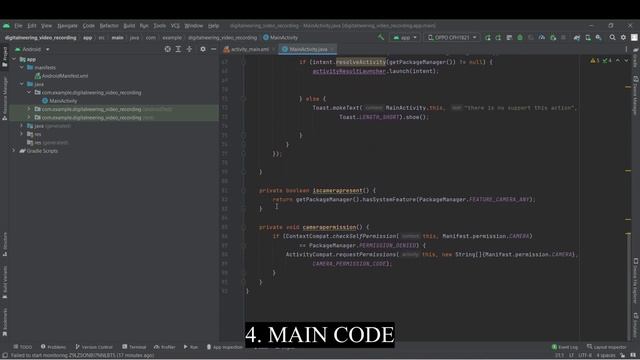Click the Sync Project with Gradle icon
640x360 pixels.
(577, 37)
